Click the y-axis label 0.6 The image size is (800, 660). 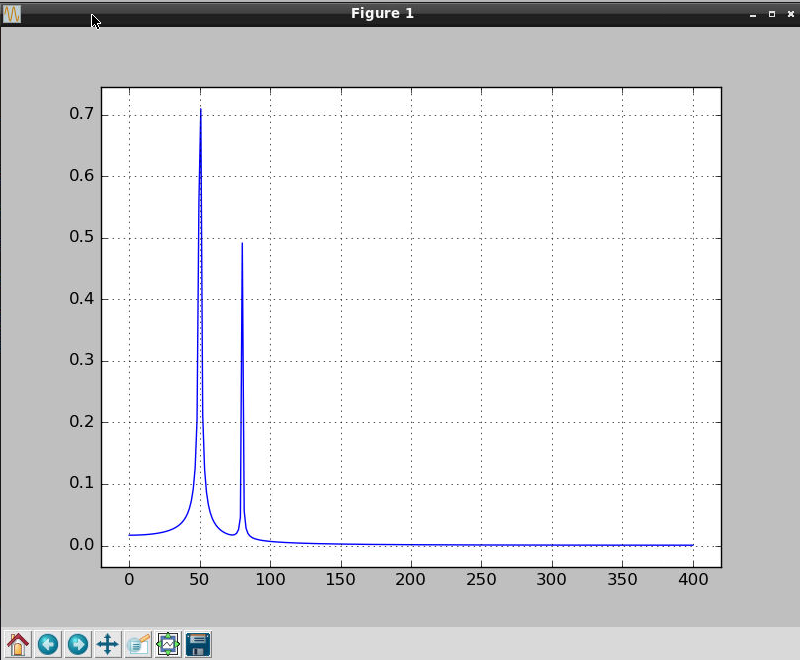pyautogui.click(x=82, y=175)
